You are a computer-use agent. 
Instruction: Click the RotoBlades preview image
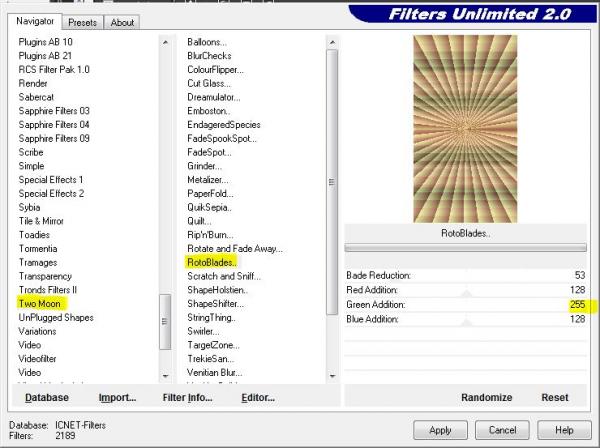pos(466,128)
